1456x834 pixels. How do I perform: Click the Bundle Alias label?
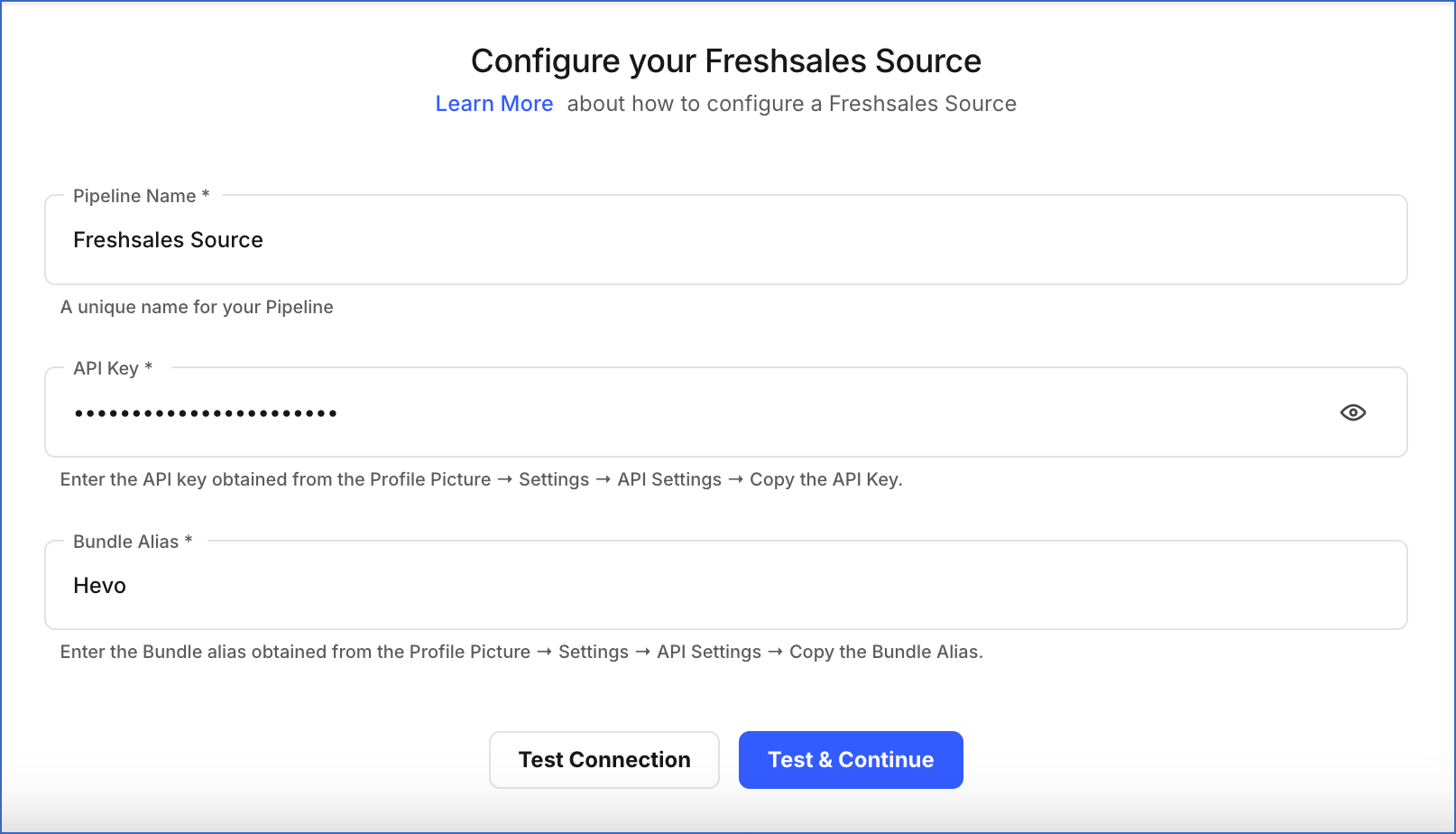(x=124, y=541)
